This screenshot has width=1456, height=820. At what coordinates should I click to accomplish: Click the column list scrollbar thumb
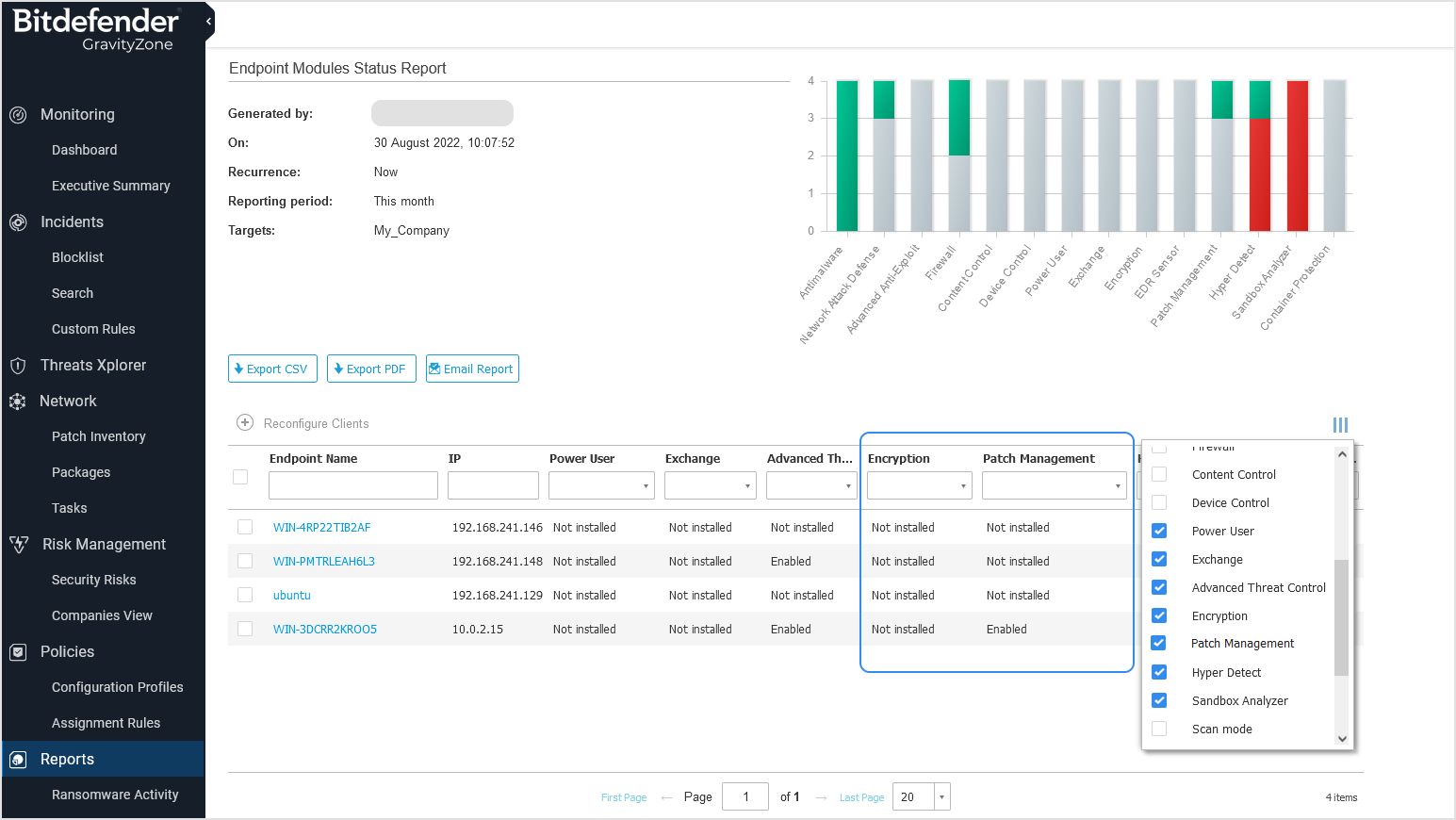coord(1342,617)
